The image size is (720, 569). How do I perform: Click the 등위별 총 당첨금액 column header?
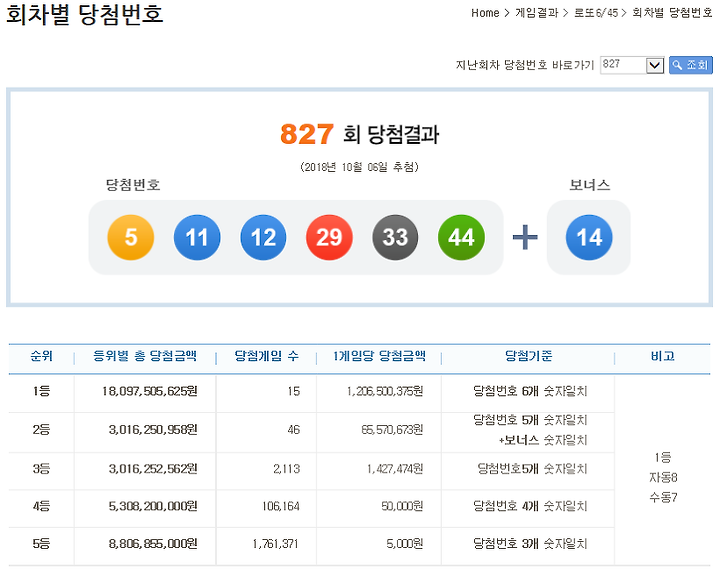point(145,356)
